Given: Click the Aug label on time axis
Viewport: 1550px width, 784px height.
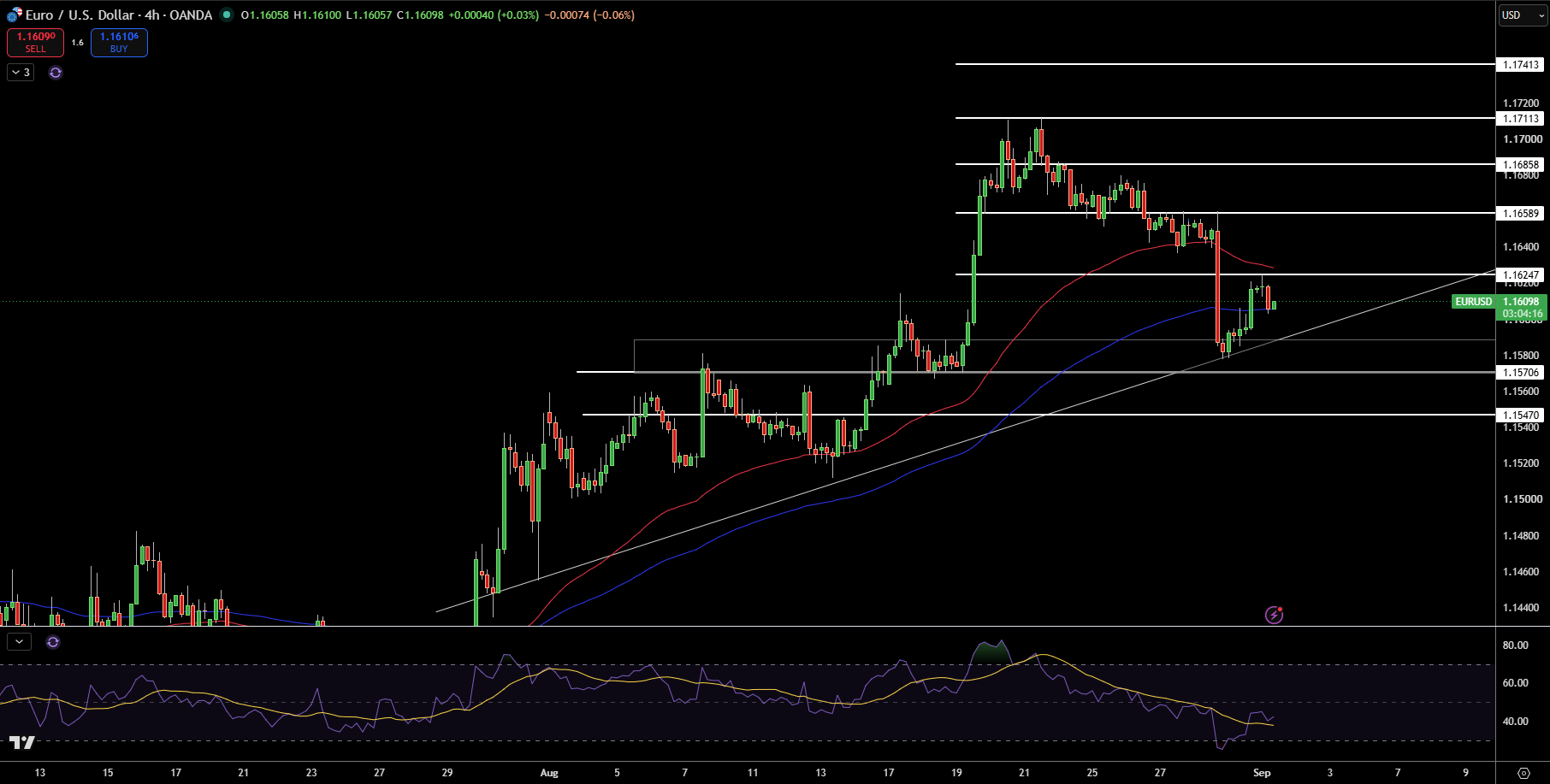Looking at the screenshot, I should click(x=549, y=773).
